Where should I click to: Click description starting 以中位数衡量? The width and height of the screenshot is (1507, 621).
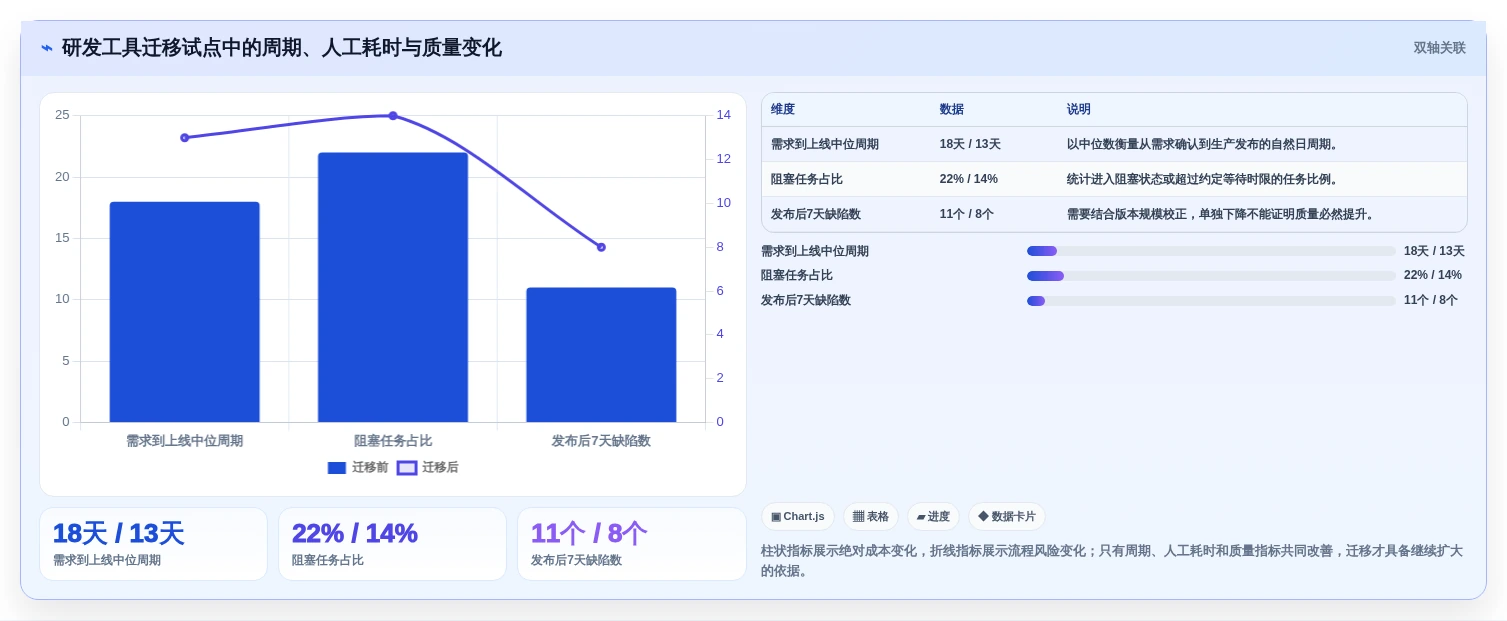click(1204, 144)
